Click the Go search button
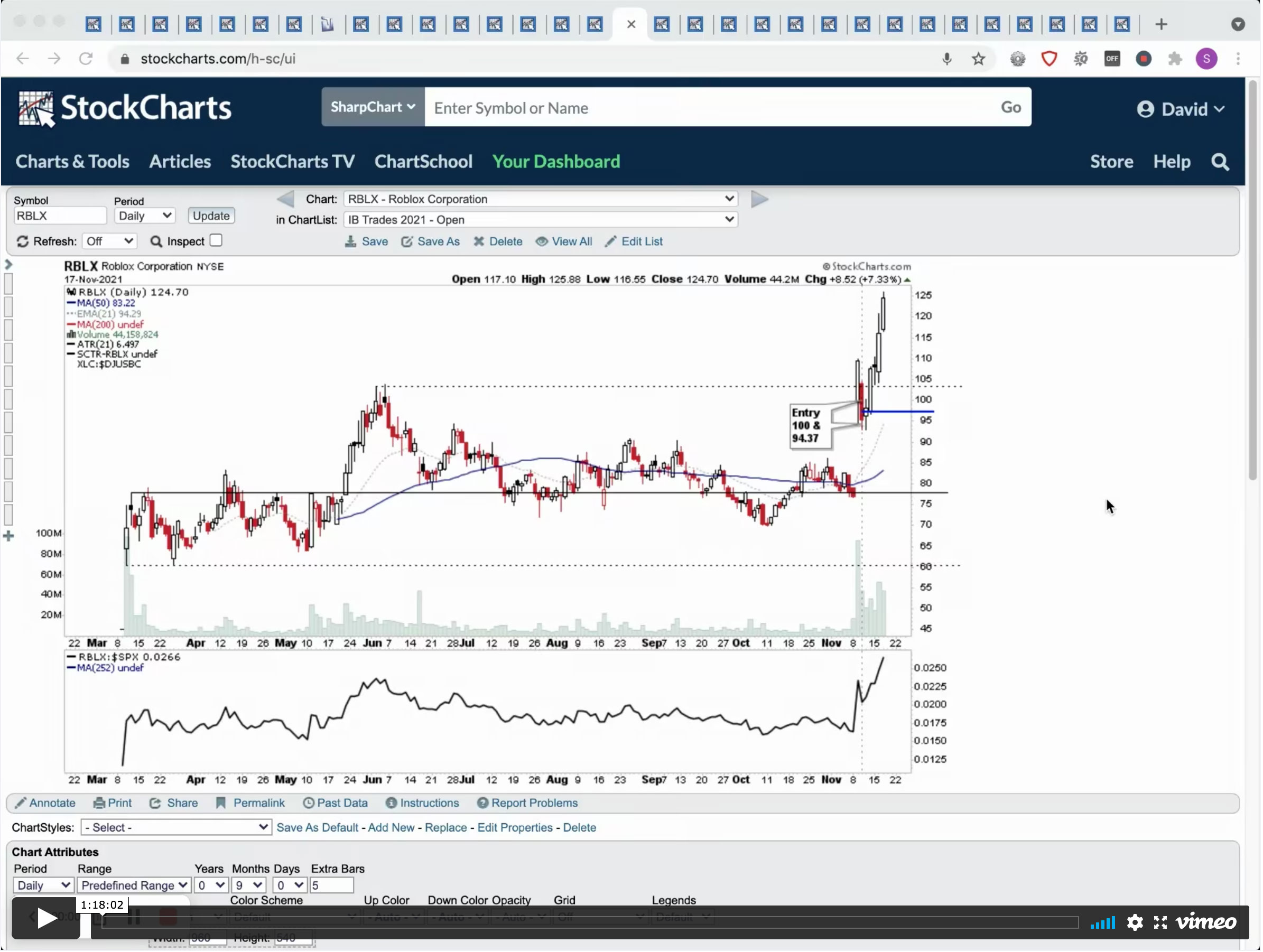This screenshot has width=1263, height=952. coord(1010,107)
